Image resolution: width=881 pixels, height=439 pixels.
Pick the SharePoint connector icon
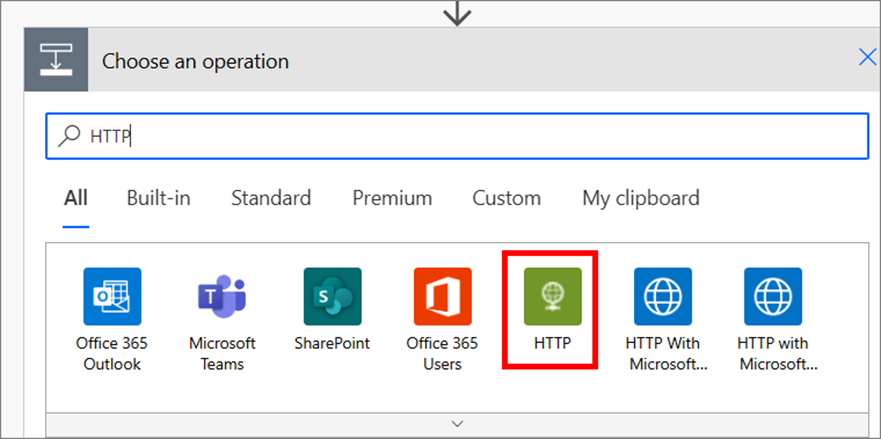(332, 297)
